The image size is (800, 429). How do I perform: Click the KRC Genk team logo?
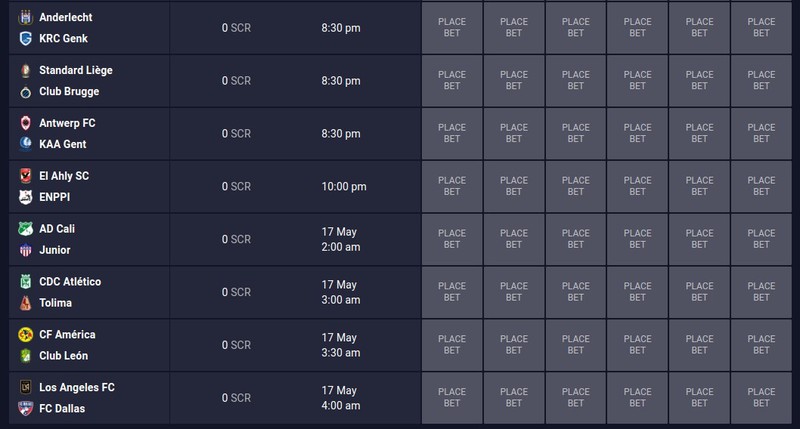(26, 38)
